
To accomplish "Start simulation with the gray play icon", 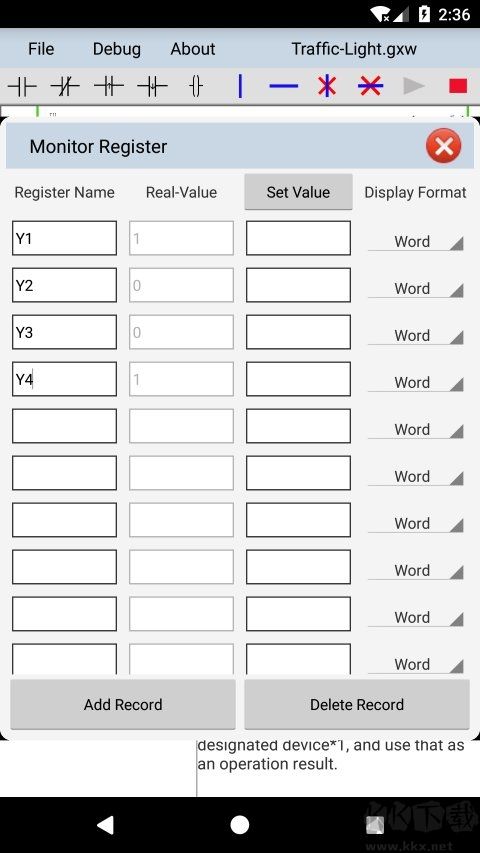I will (x=414, y=86).
